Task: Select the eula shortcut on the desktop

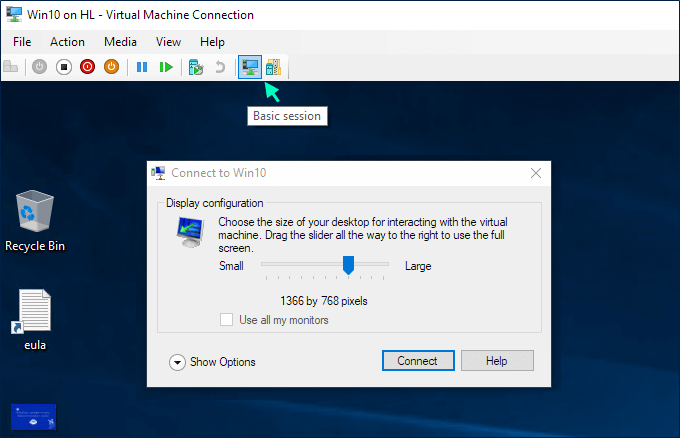Action: click(x=34, y=320)
